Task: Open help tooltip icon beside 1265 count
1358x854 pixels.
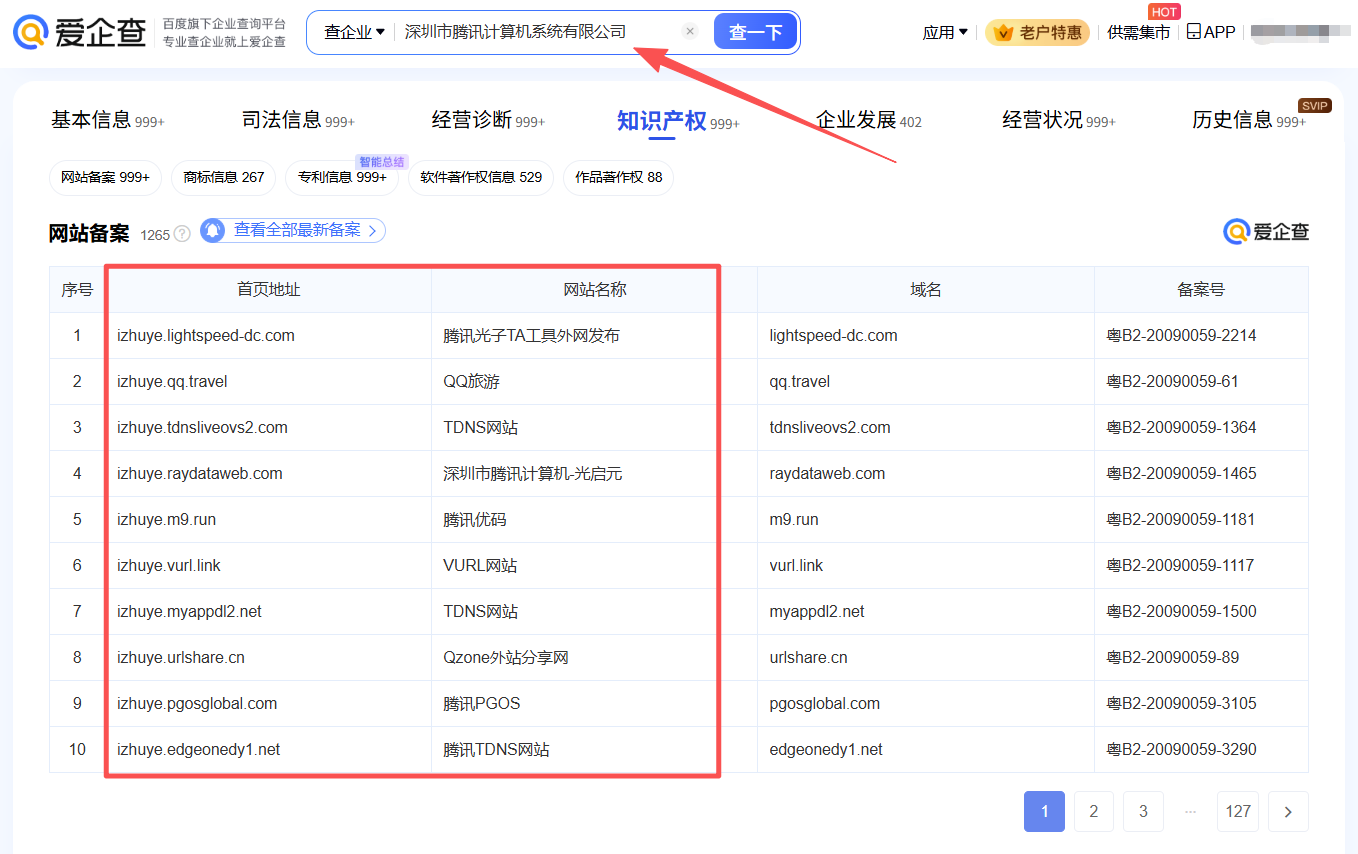Action: 181,233
